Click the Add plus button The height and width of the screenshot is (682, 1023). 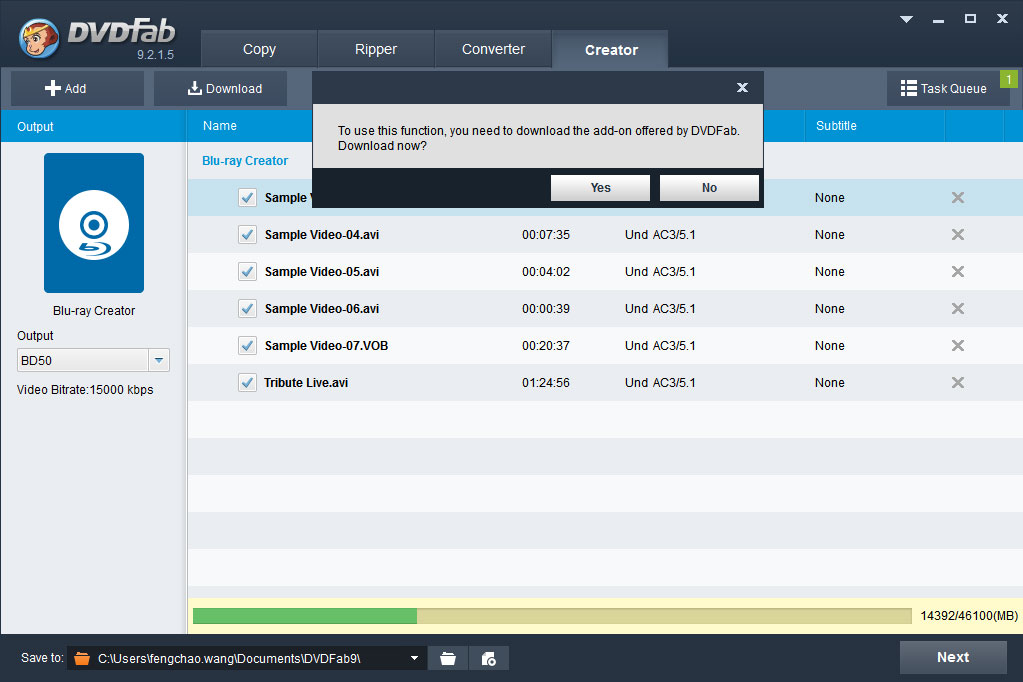pyautogui.click(x=77, y=88)
